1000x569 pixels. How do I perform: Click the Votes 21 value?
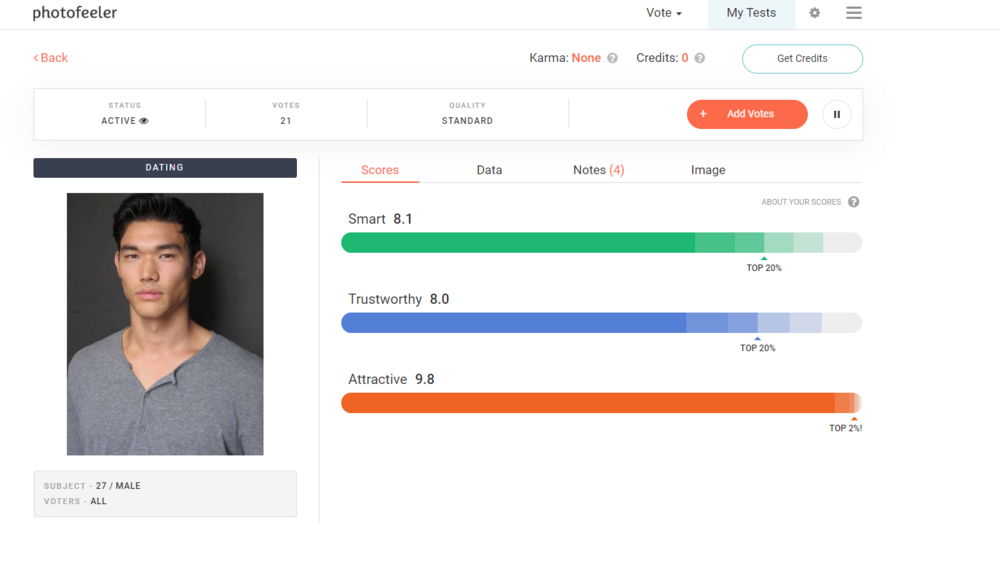[x=286, y=121]
